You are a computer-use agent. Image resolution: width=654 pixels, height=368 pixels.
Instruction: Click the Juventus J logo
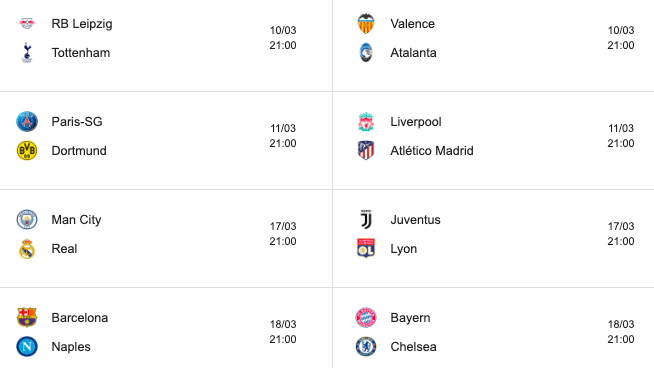tap(366, 219)
